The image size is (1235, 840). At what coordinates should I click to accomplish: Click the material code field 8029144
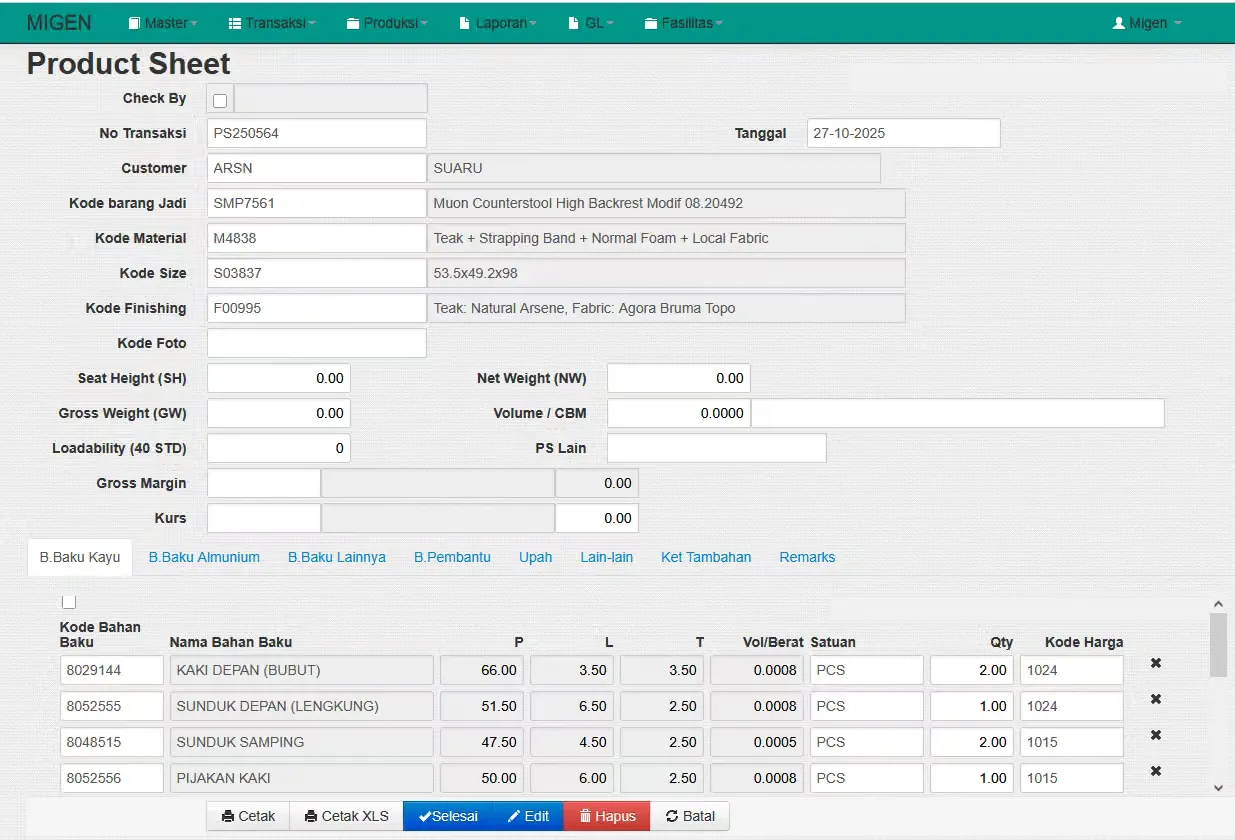(x=112, y=670)
